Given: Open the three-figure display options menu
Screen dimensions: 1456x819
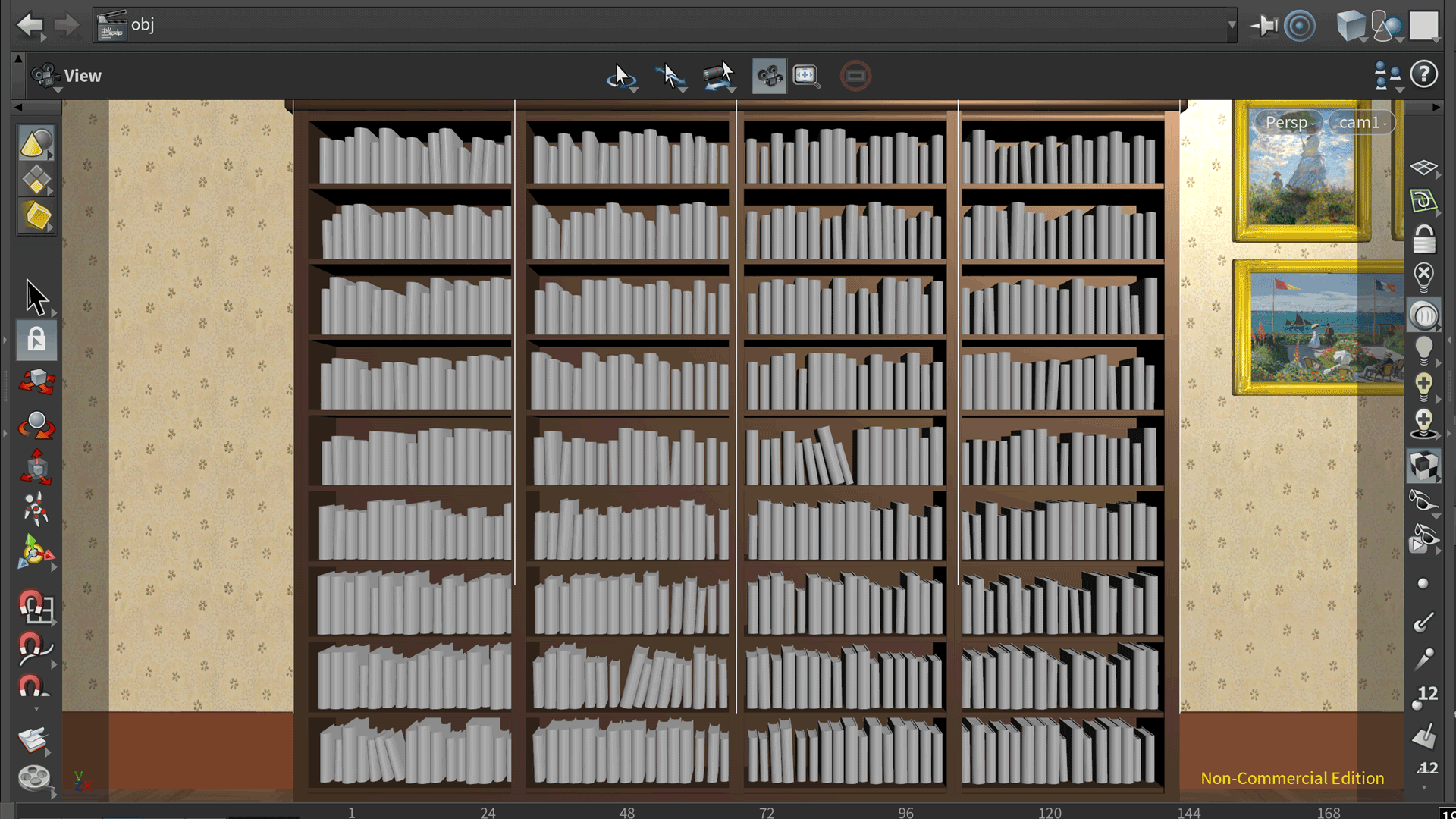Looking at the screenshot, I should pyautogui.click(x=1388, y=76).
